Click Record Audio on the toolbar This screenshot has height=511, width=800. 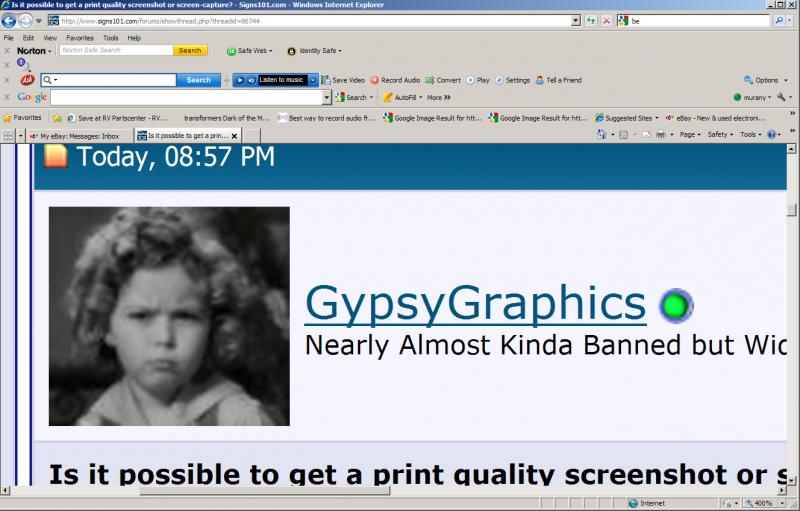pos(395,81)
